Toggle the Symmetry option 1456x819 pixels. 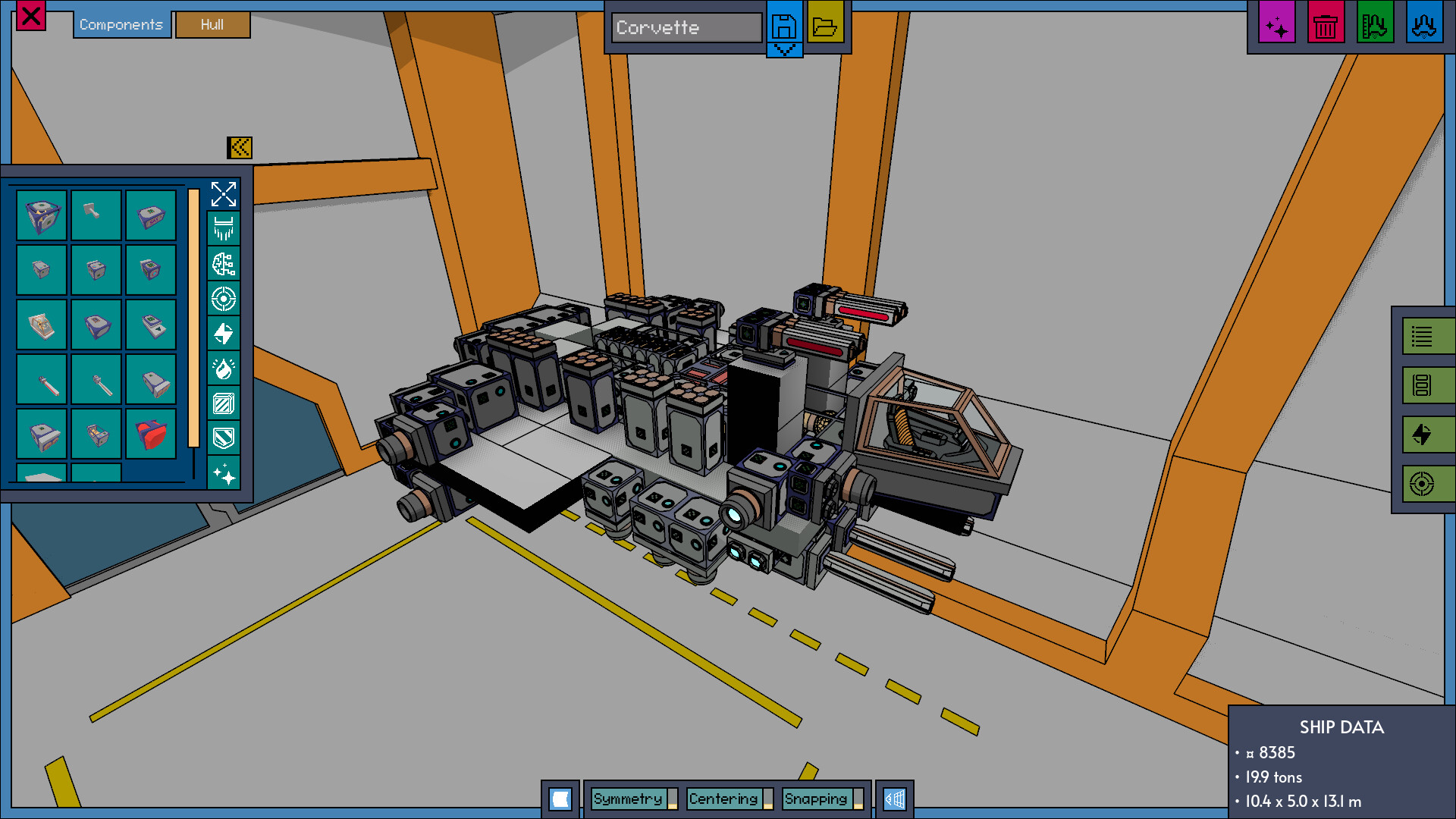[628, 799]
